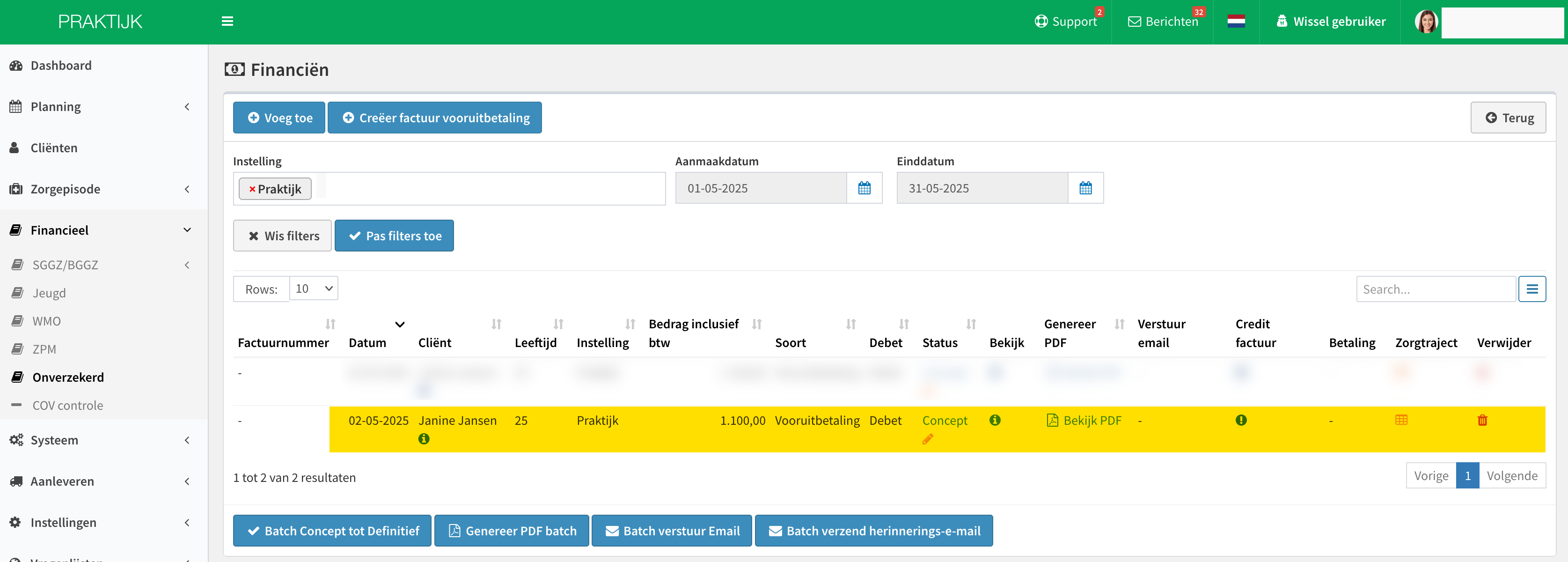Click the PRAKTIJK logo

(x=101, y=22)
